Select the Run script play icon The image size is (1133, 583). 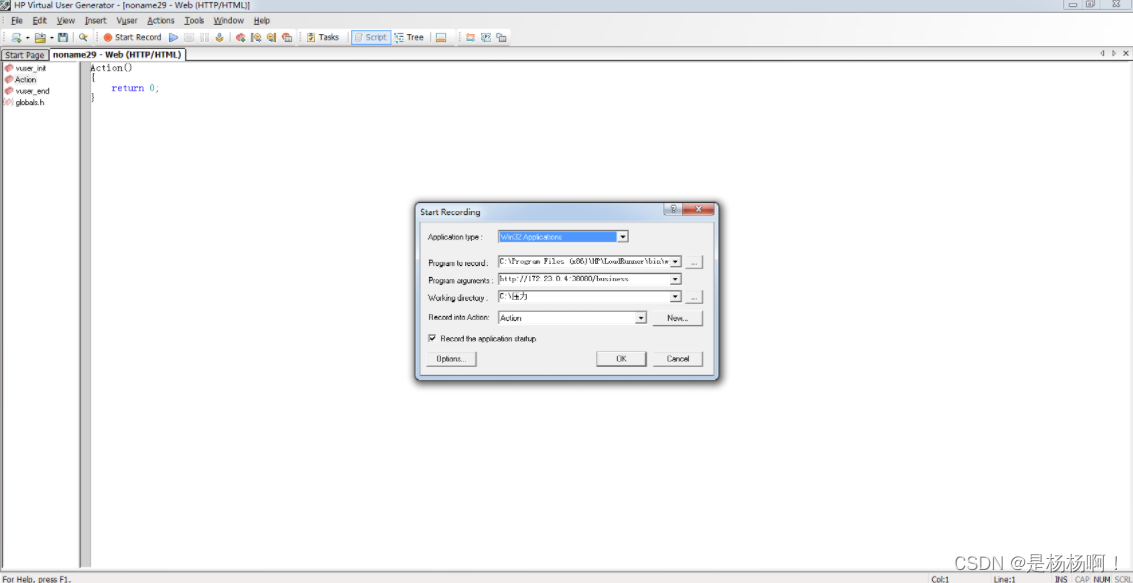172,37
